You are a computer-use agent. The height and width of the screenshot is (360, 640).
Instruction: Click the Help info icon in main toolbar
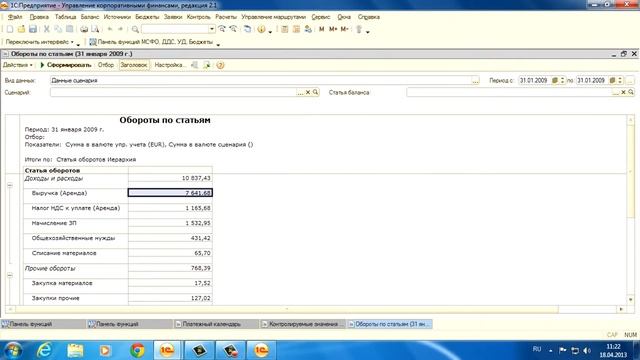[261, 29]
